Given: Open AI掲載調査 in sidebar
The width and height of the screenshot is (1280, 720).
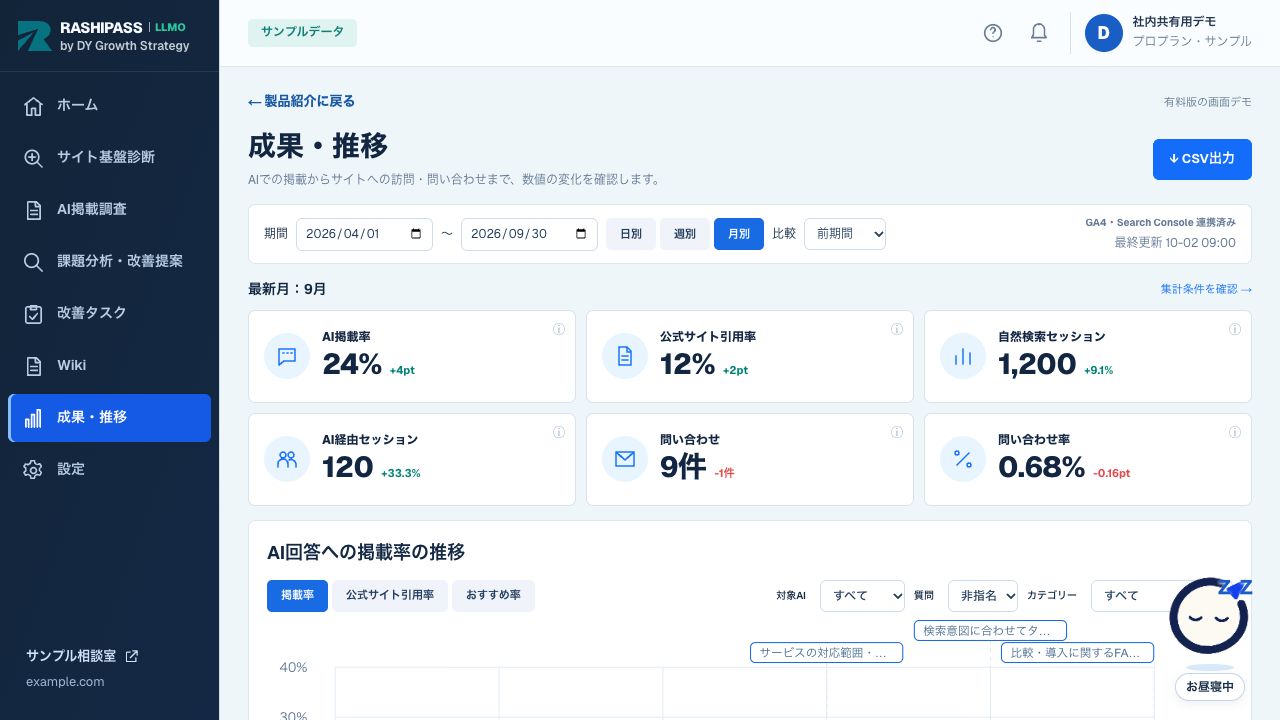Looking at the screenshot, I should (109, 209).
